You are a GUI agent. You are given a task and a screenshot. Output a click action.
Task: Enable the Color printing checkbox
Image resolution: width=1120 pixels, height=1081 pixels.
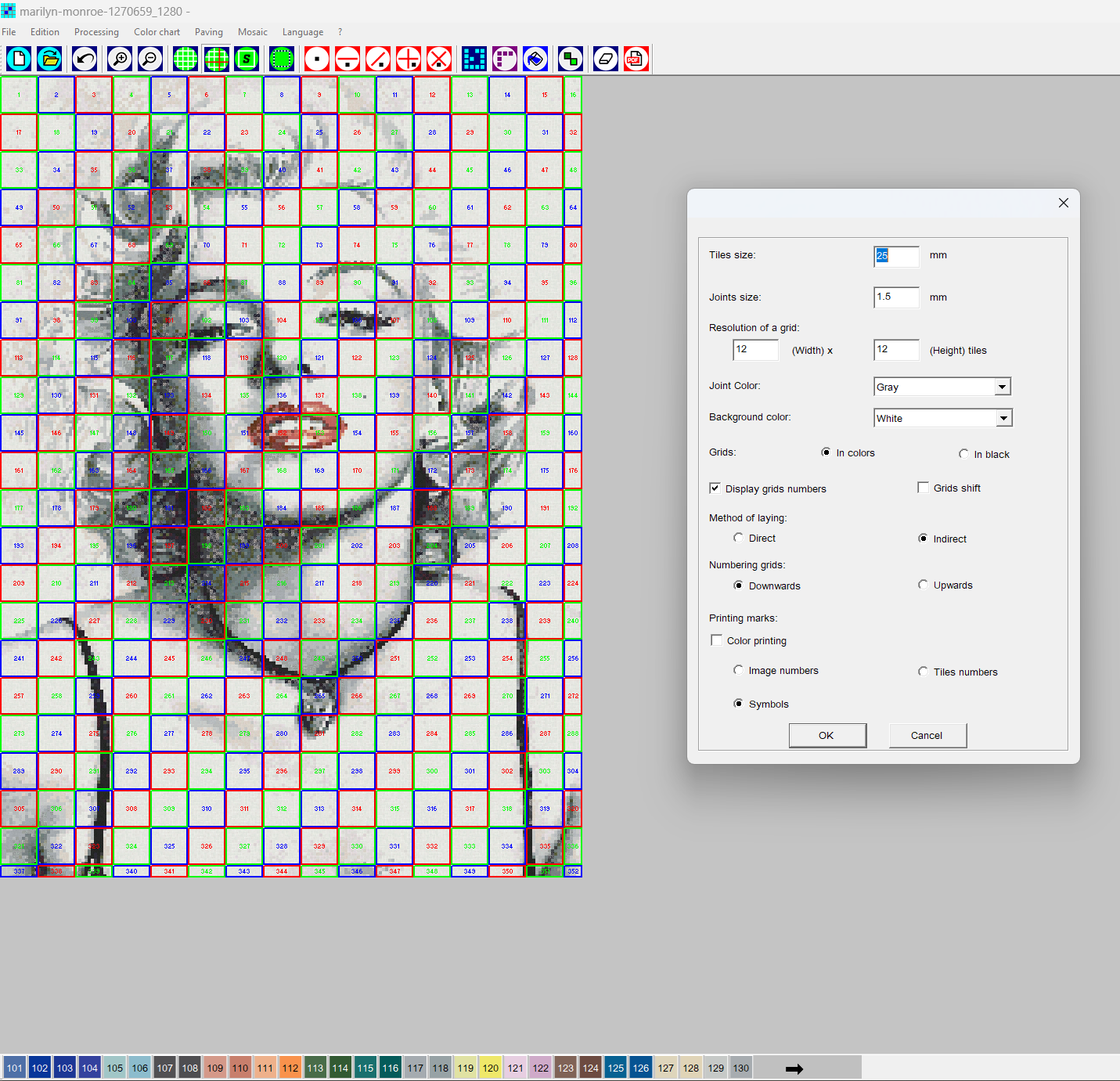point(716,640)
